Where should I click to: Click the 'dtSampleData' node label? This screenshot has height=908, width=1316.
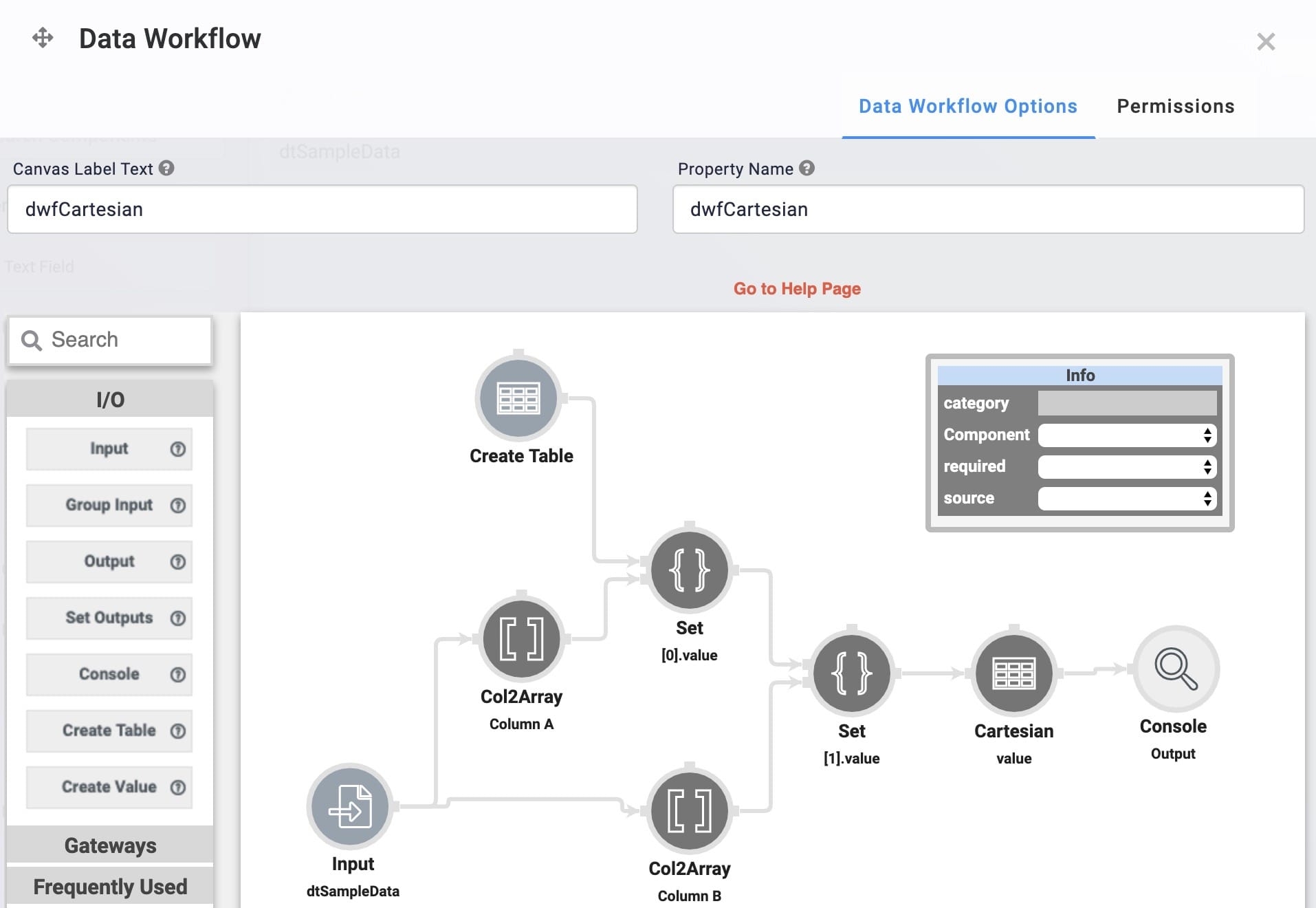(x=353, y=891)
